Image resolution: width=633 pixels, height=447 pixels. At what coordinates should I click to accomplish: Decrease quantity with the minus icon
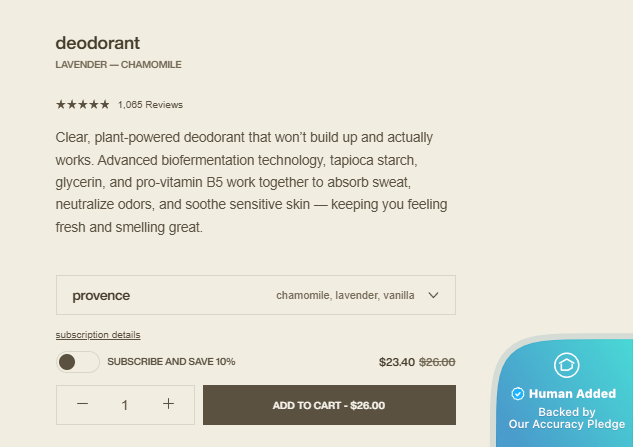[x=83, y=404]
